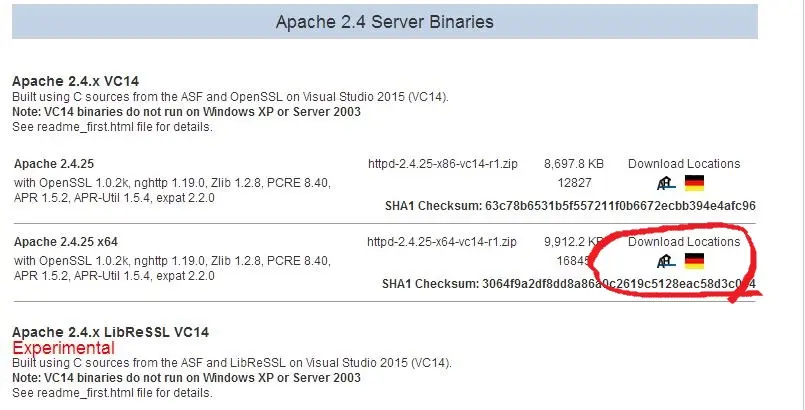Click the 8,697.8 KB file size
The image size is (805, 410).
click(x=574, y=164)
